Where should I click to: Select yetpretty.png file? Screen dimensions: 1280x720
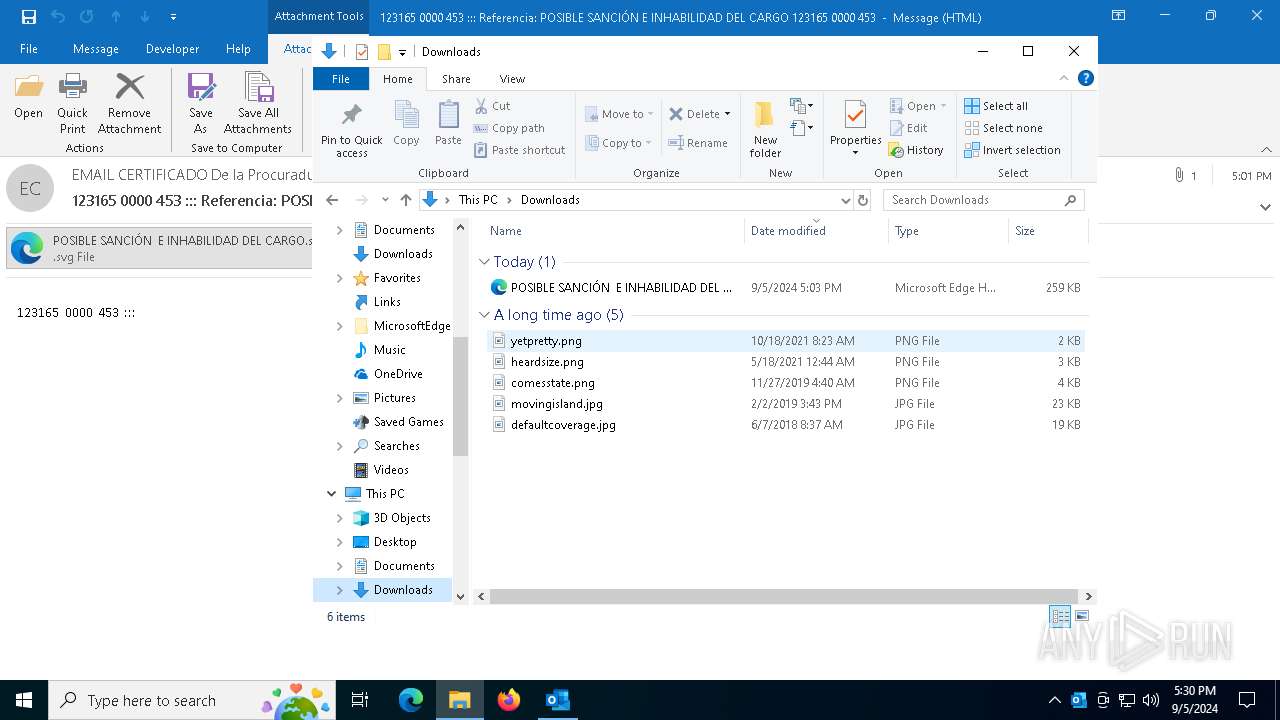(x=785, y=341)
